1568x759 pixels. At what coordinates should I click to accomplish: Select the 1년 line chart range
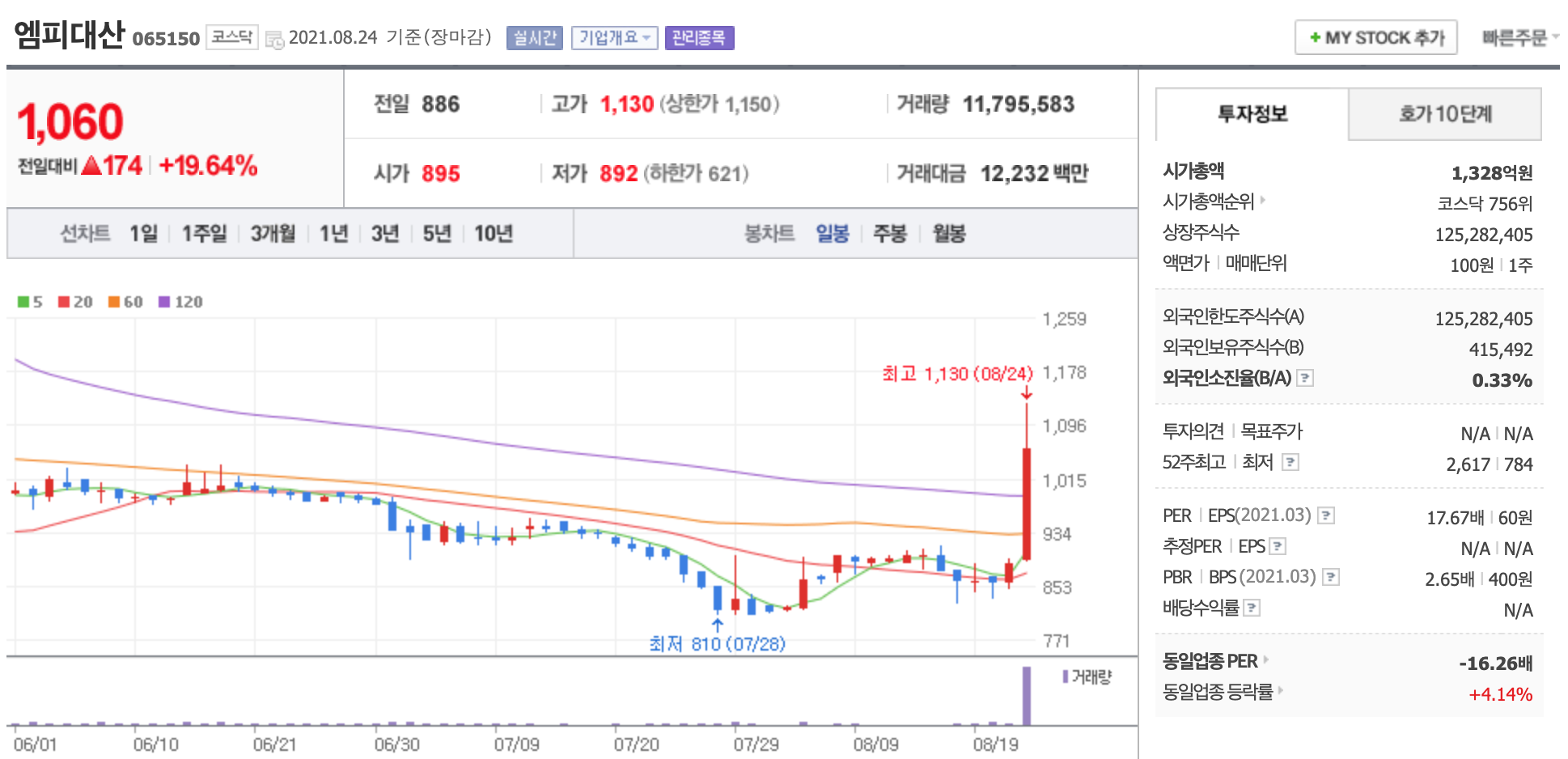(x=333, y=234)
